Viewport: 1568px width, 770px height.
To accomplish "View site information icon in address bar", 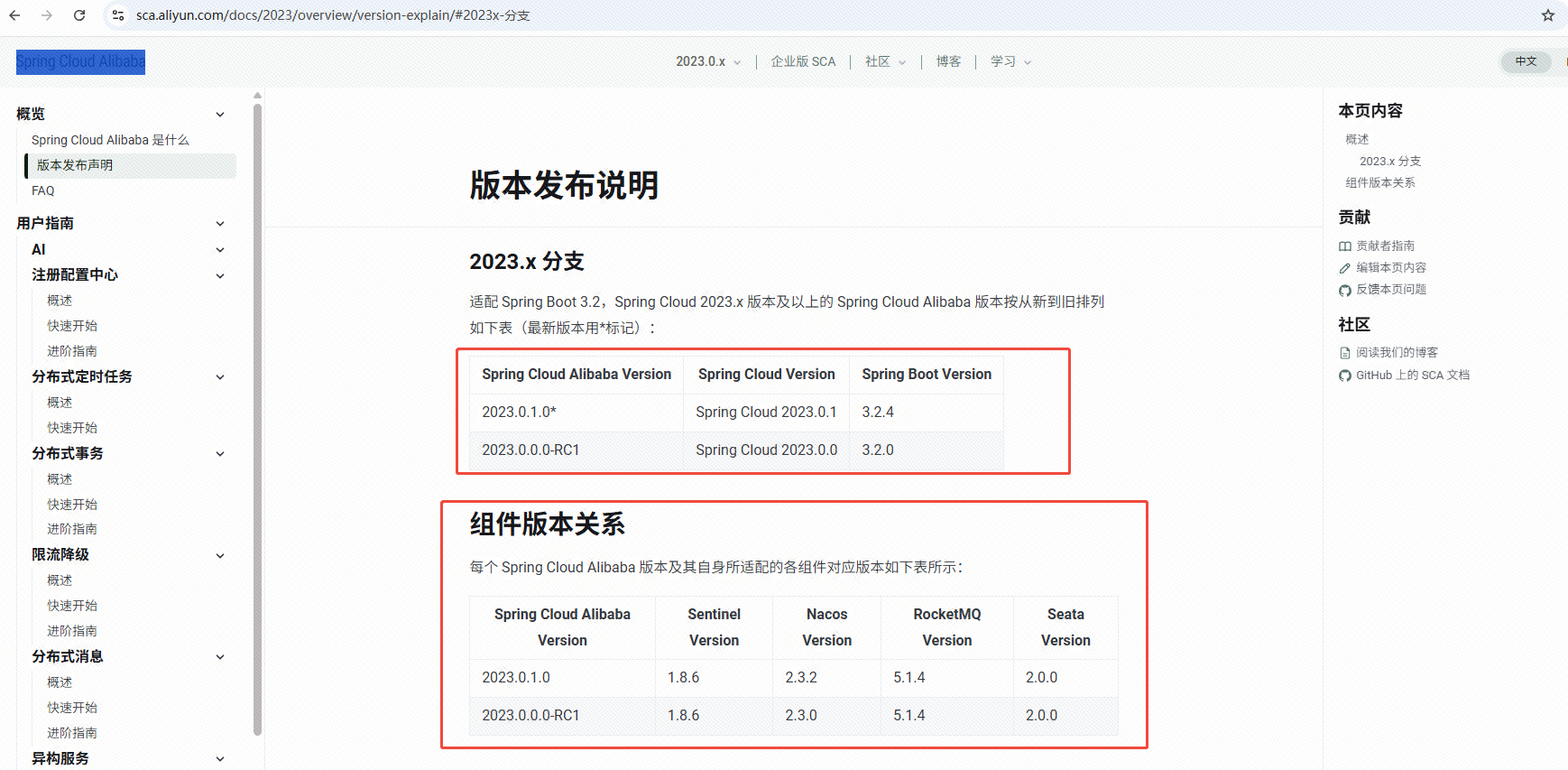I will click(x=118, y=15).
